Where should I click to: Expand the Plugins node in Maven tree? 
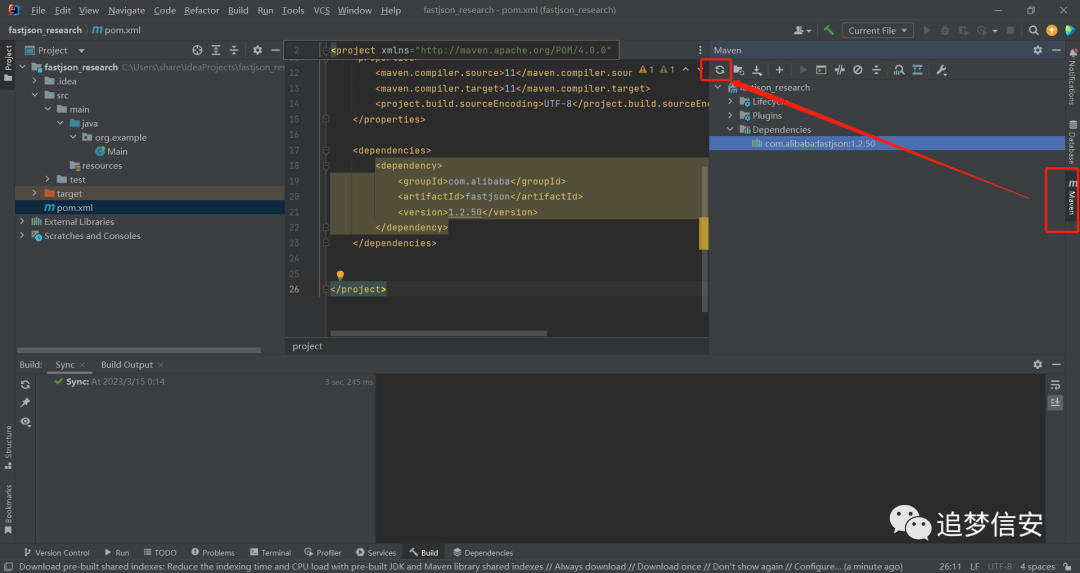731,115
